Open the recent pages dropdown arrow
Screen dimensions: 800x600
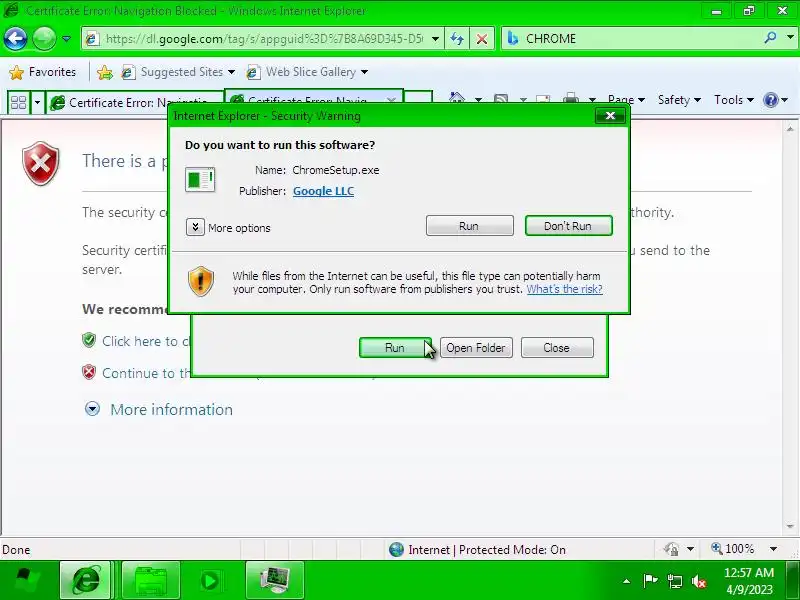[66, 39]
